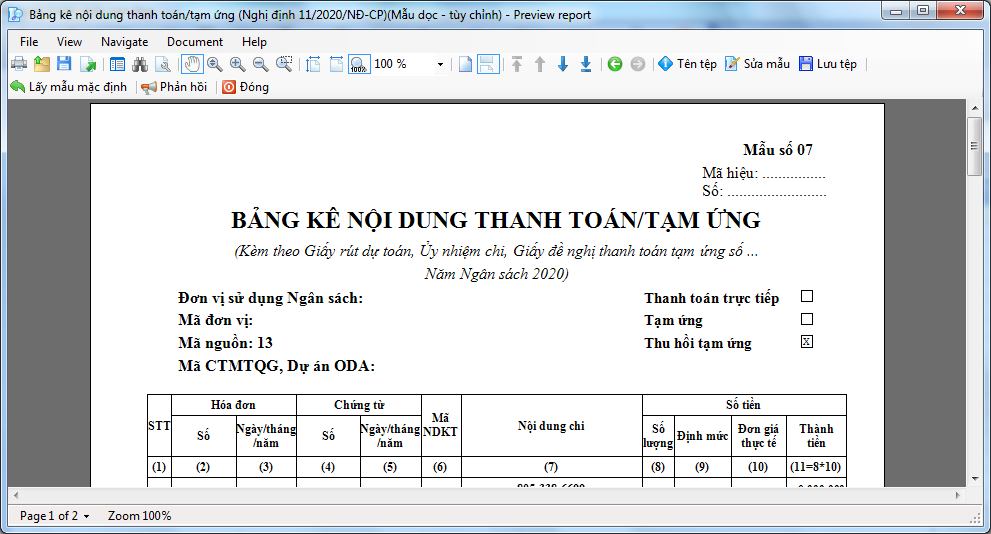991x534 pixels.
Task: Switch to continuous page view
Action: [488, 64]
